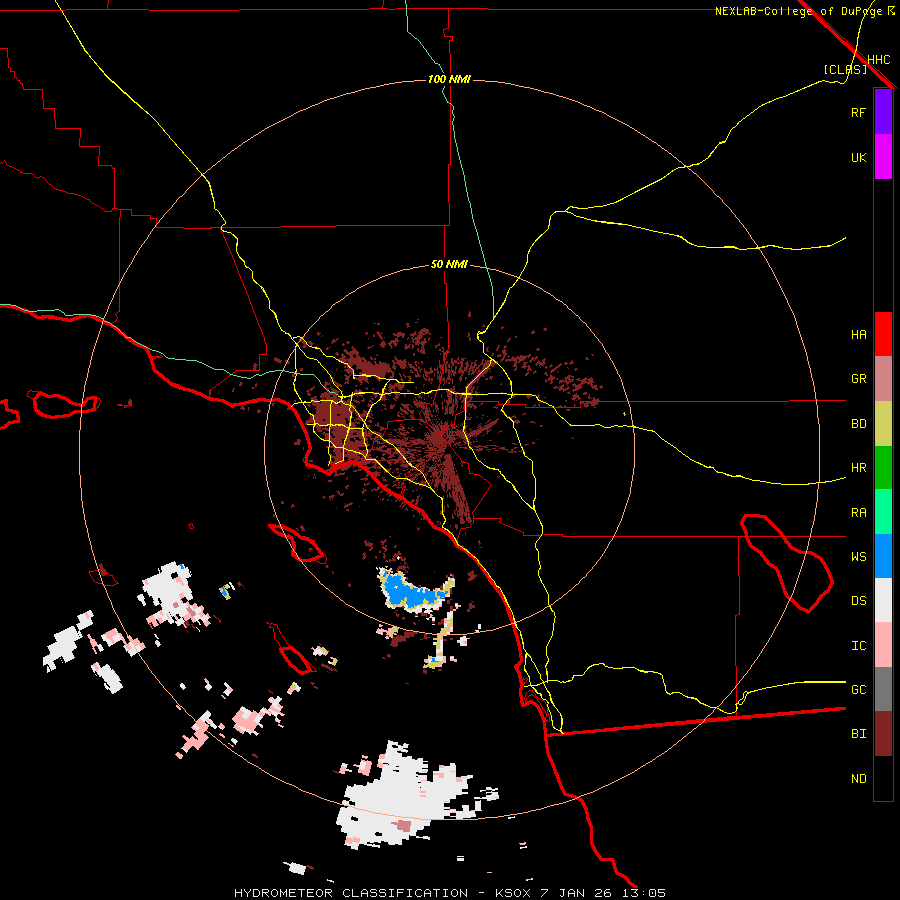Select the red HA legend swatch
Viewport: 900px width, 900px height.
883,334
